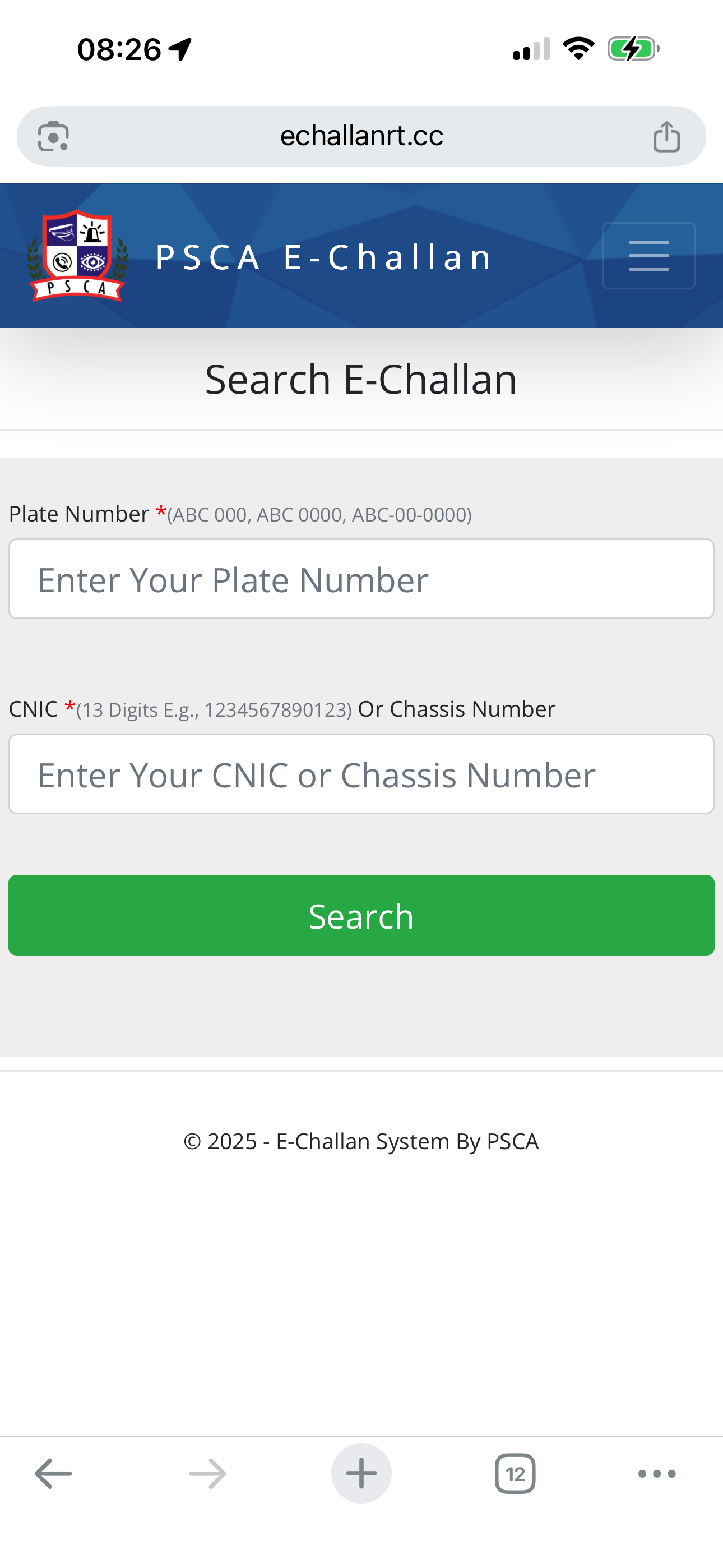This screenshot has width=723, height=1568.
Task: Open a new tab with plus button
Action: (x=361, y=1474)
